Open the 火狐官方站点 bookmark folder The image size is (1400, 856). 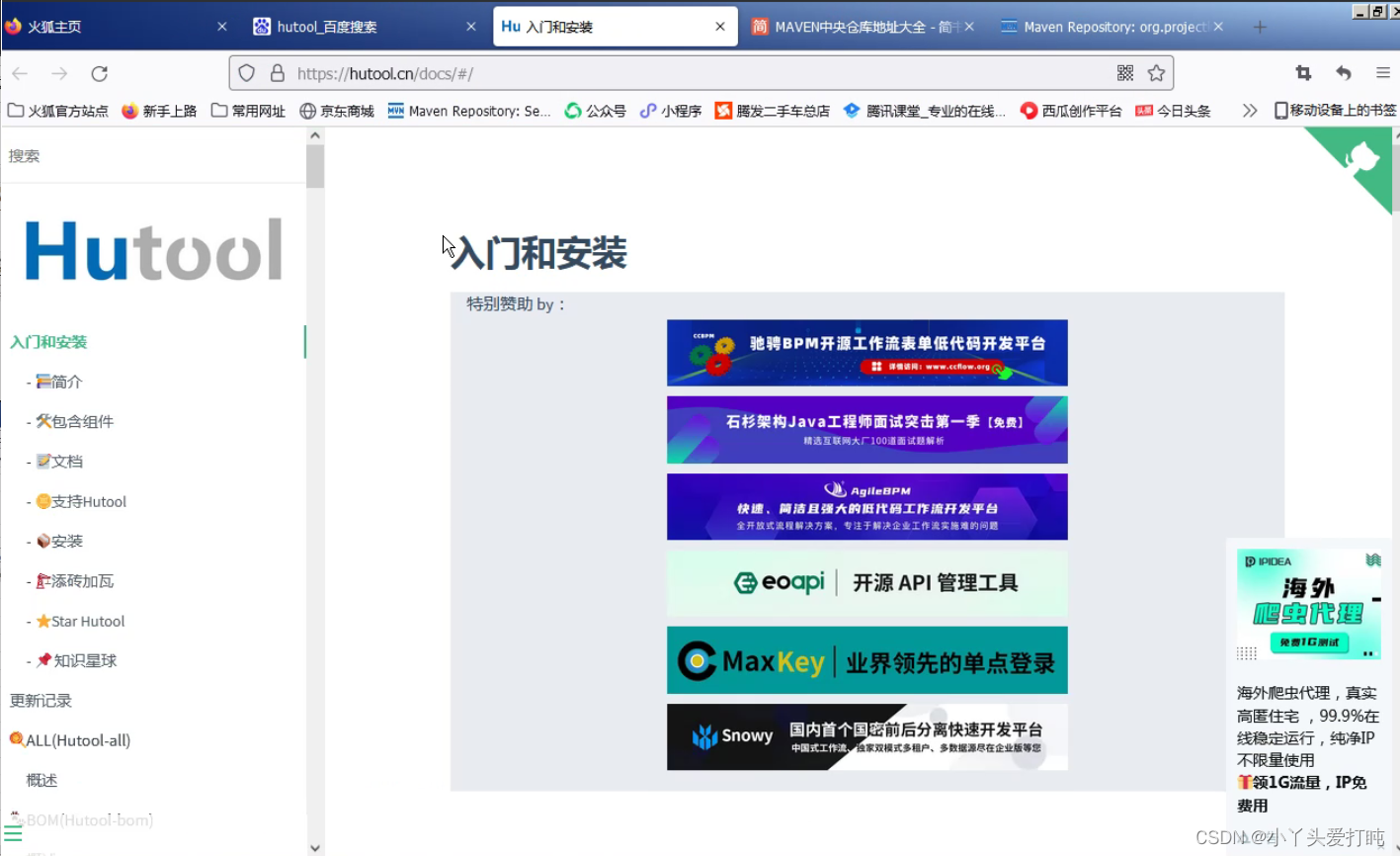(58, 111)
